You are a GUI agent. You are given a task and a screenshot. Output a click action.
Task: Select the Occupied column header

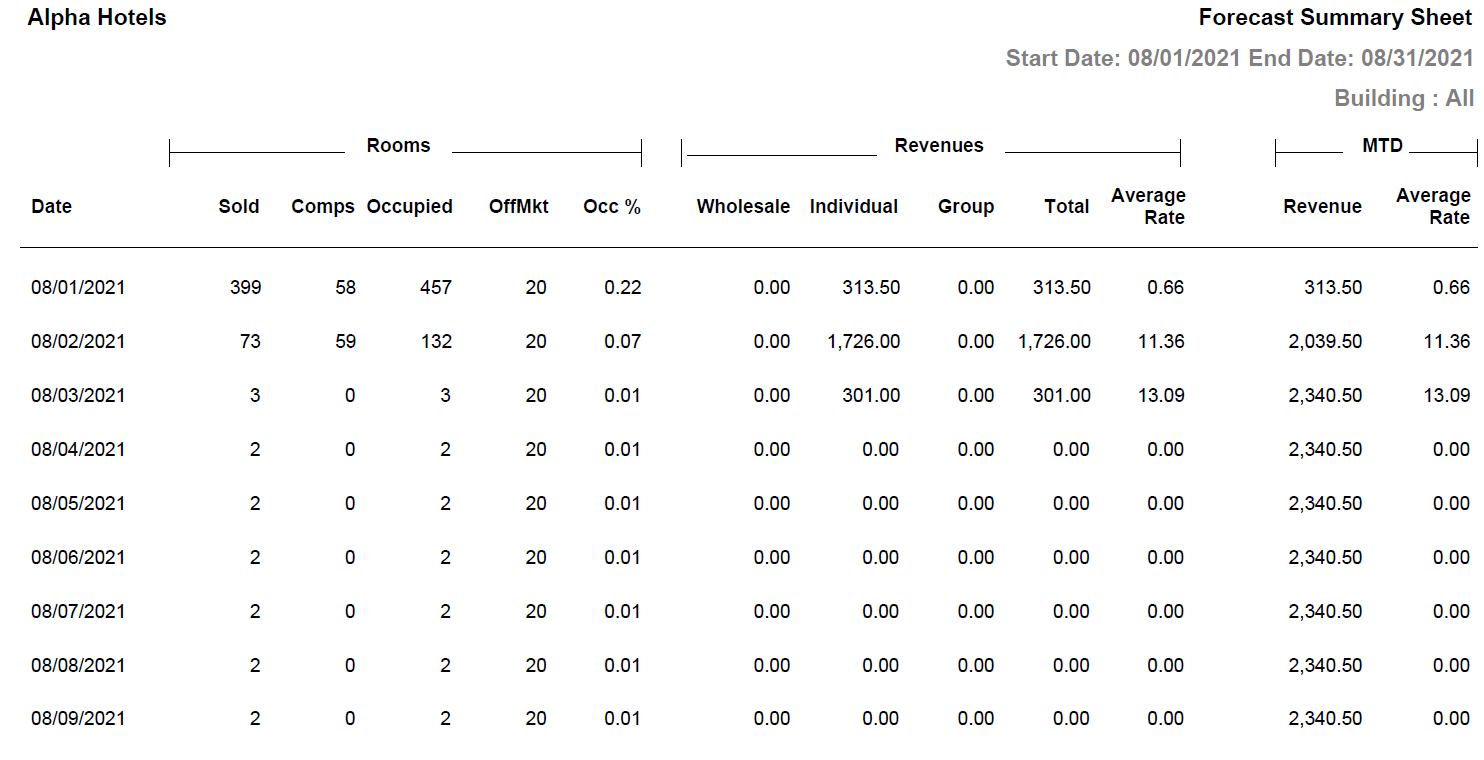pos(409,206)
